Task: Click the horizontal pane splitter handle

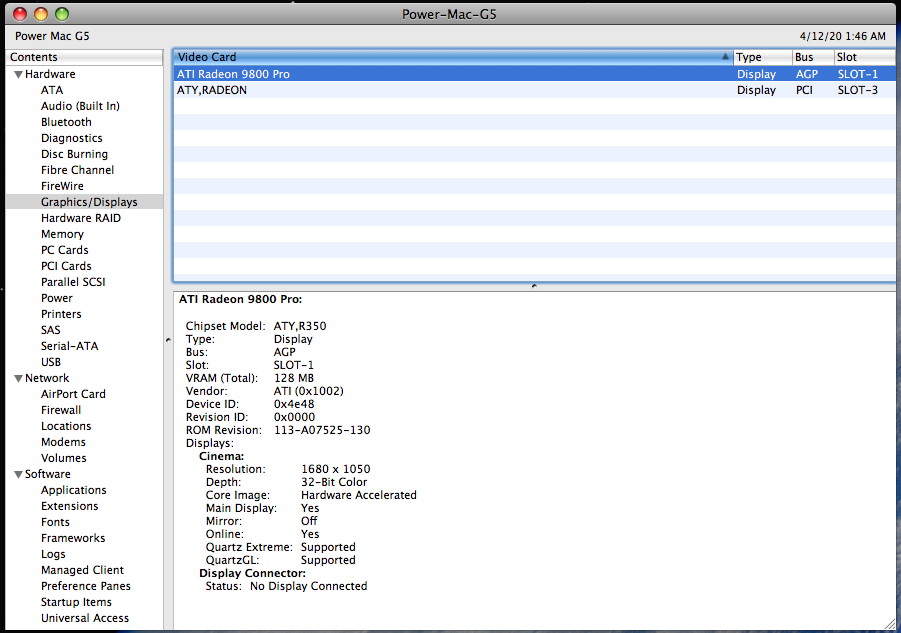Action: coord(534,285)
